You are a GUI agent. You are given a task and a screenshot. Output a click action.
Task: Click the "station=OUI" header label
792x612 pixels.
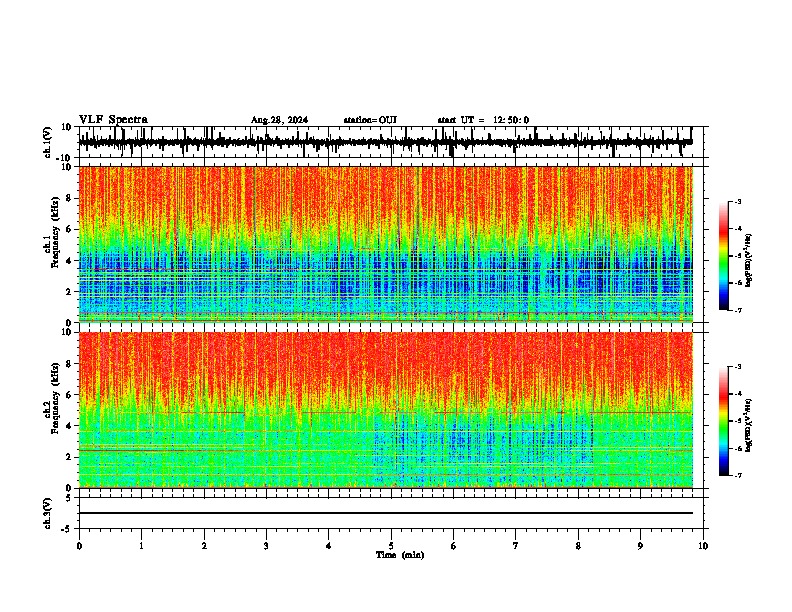pos(370,120)
